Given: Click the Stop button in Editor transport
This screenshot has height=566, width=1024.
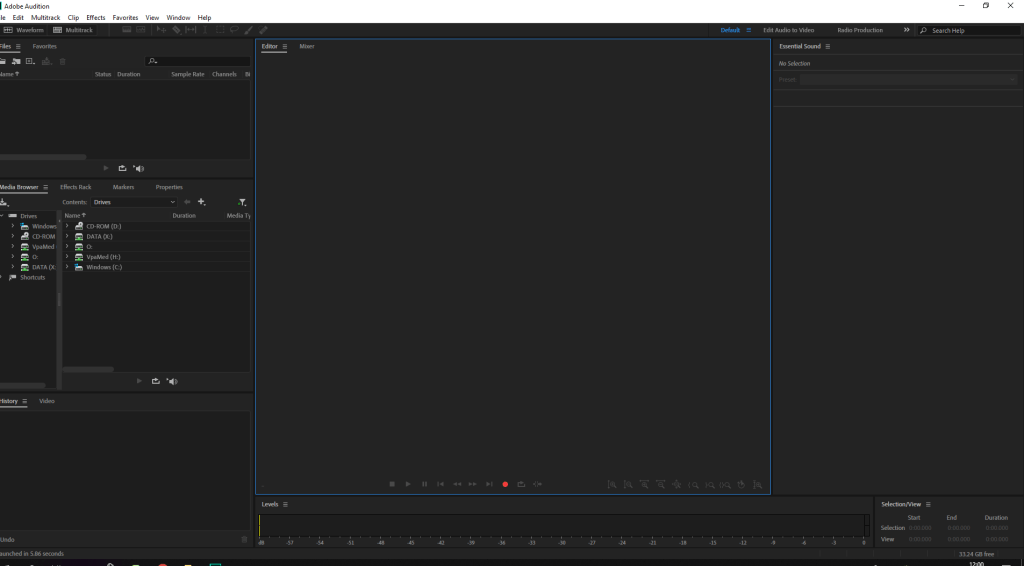Looking at the screenshot, I should point(392,484).
